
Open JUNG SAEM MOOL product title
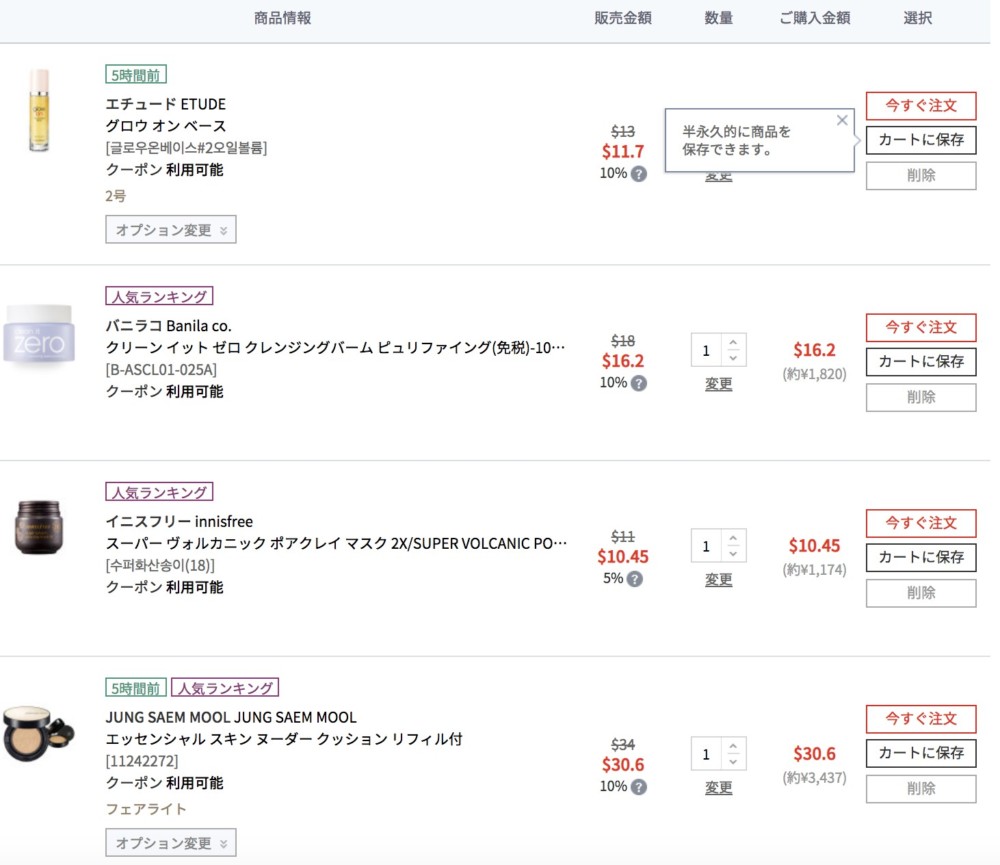point(231,718)
